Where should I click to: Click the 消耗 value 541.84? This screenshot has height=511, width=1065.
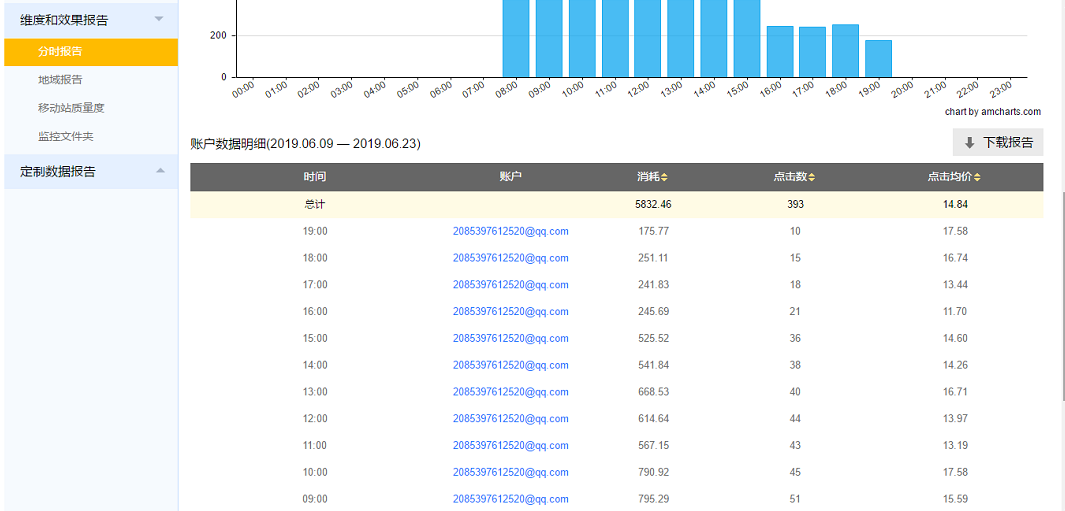(653, 365)
